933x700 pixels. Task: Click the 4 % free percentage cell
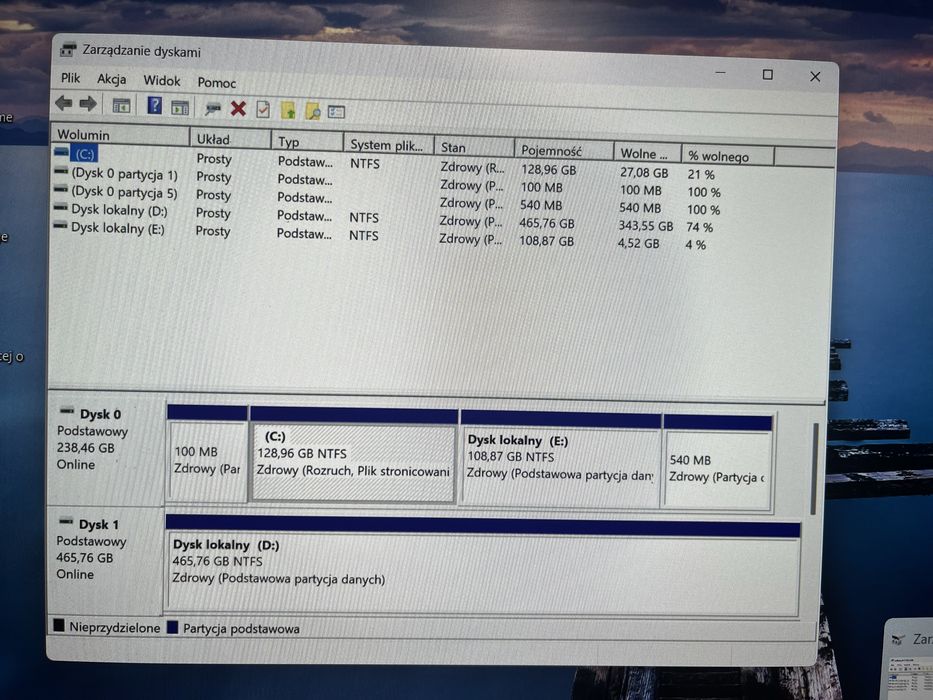(695, 245)
